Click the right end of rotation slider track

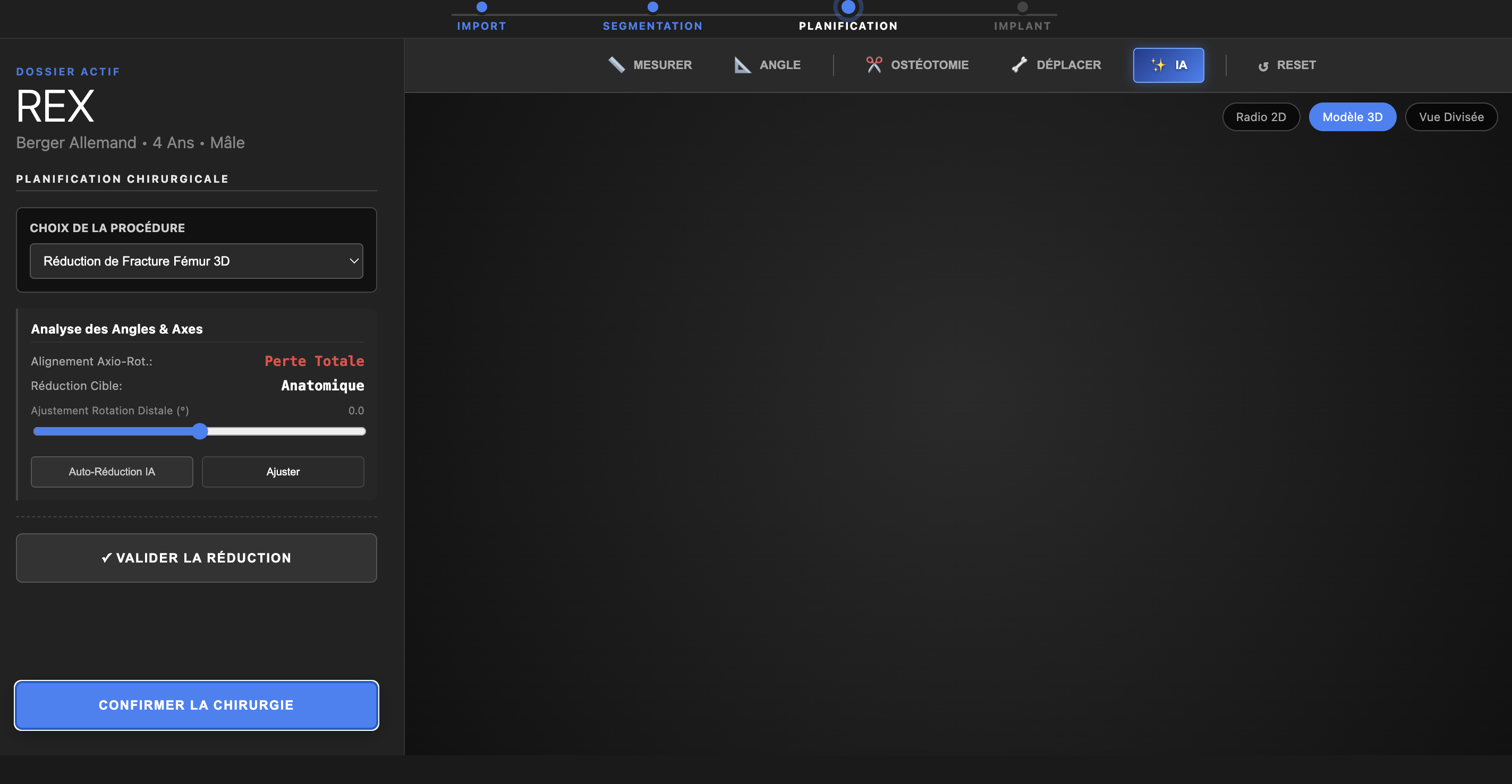pos(362,431)
